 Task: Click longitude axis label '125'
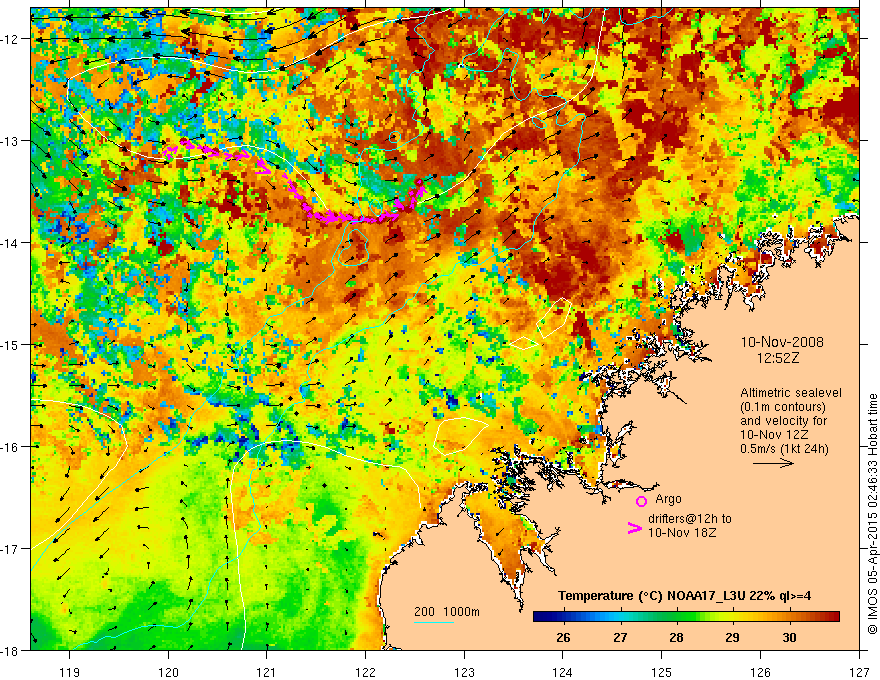pyautogui.click(x=662, y=672)
